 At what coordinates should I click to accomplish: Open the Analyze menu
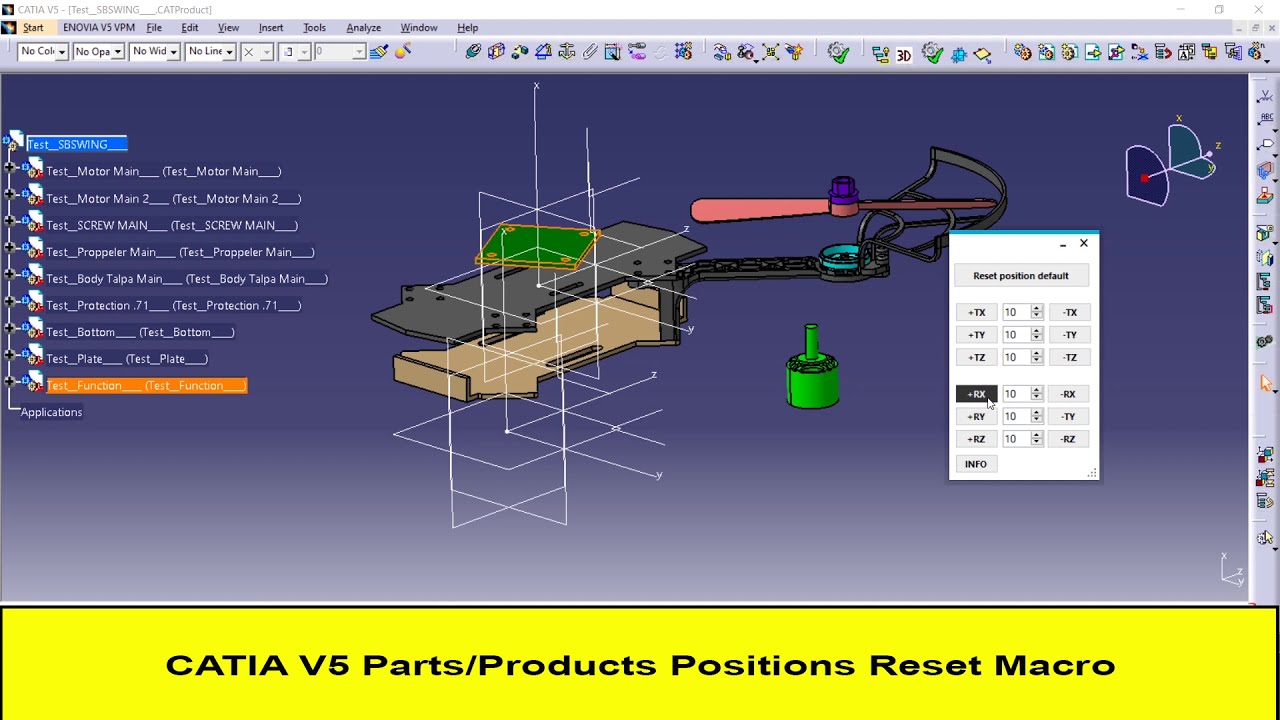point(363,28)
